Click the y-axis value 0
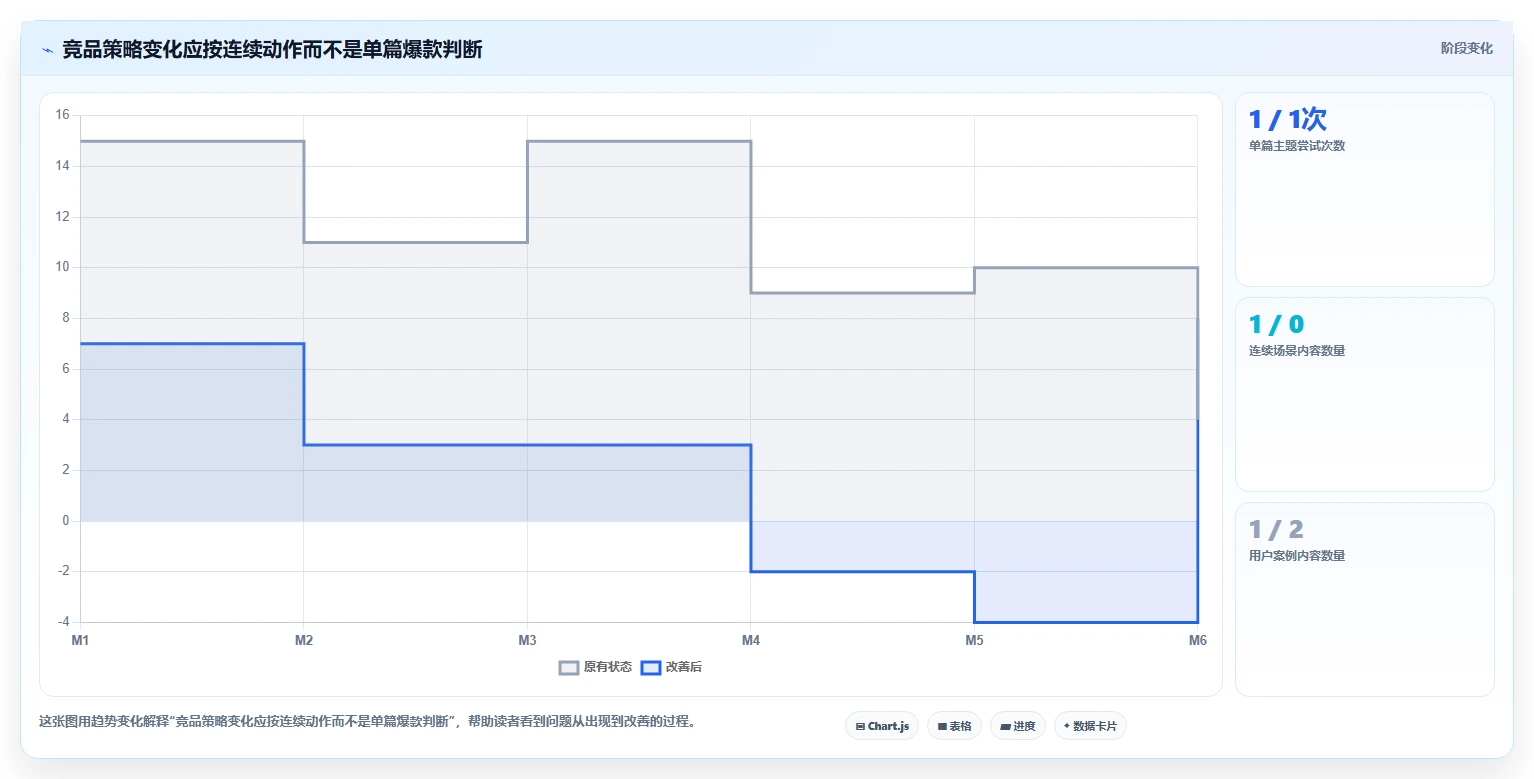1534x779 pixels. 65,520
